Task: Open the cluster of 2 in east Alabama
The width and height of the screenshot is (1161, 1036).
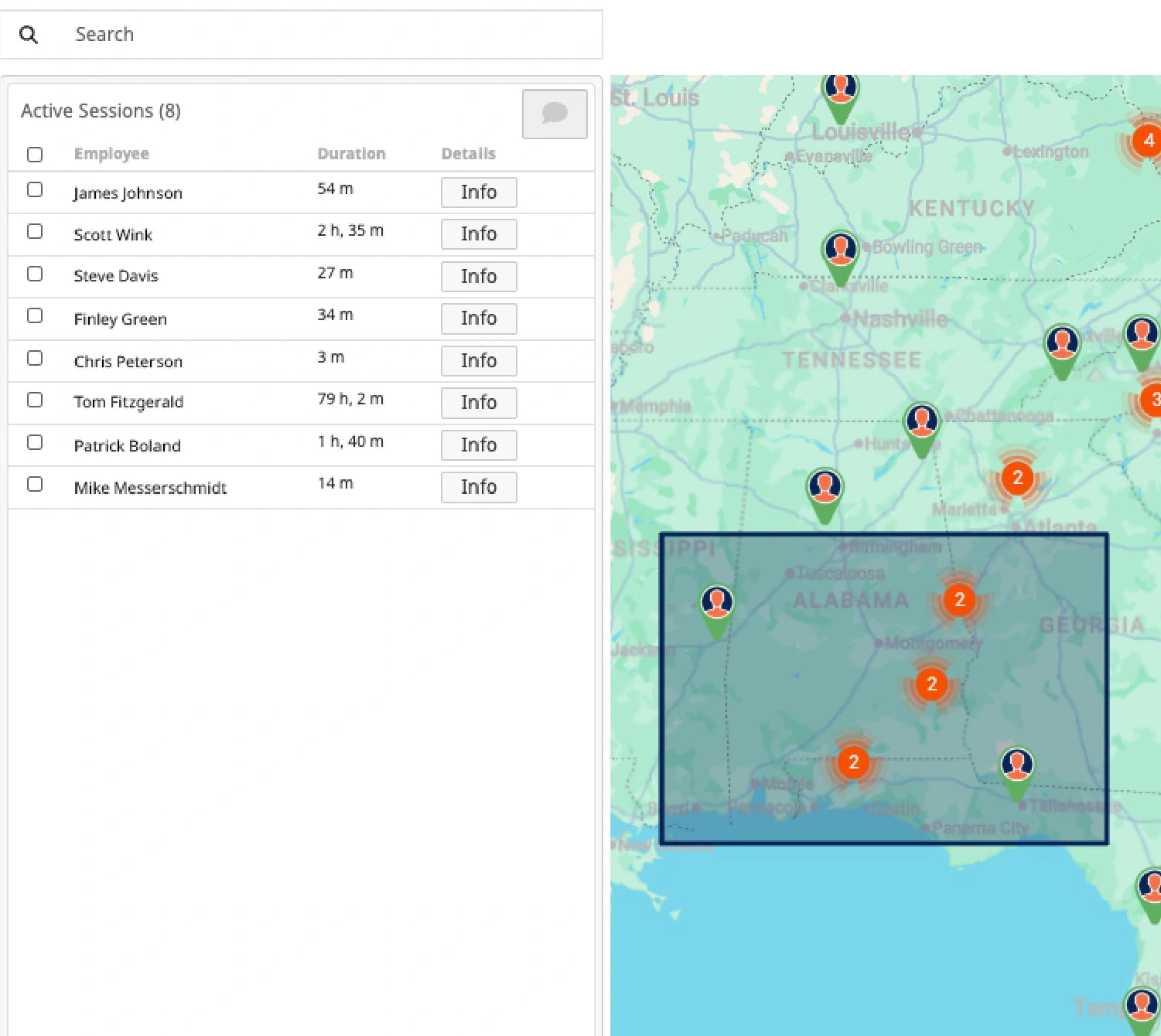Action: [959, 600]
